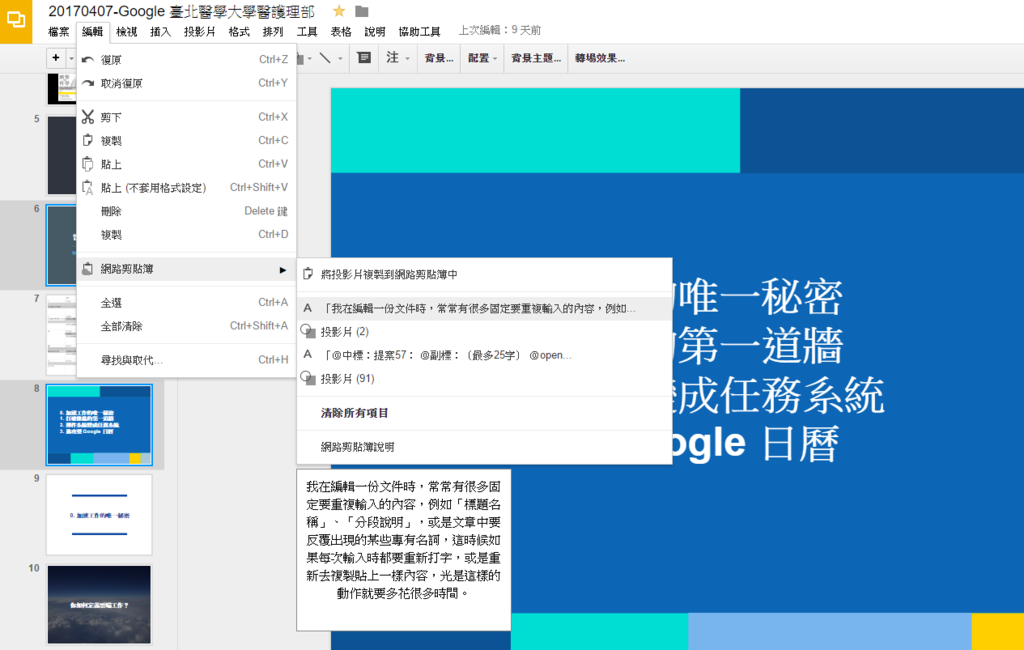Image resolution: width=1024 pixels, height=650 pixels.
Task: Click the add new slide plus button
Action: (56, 58)
